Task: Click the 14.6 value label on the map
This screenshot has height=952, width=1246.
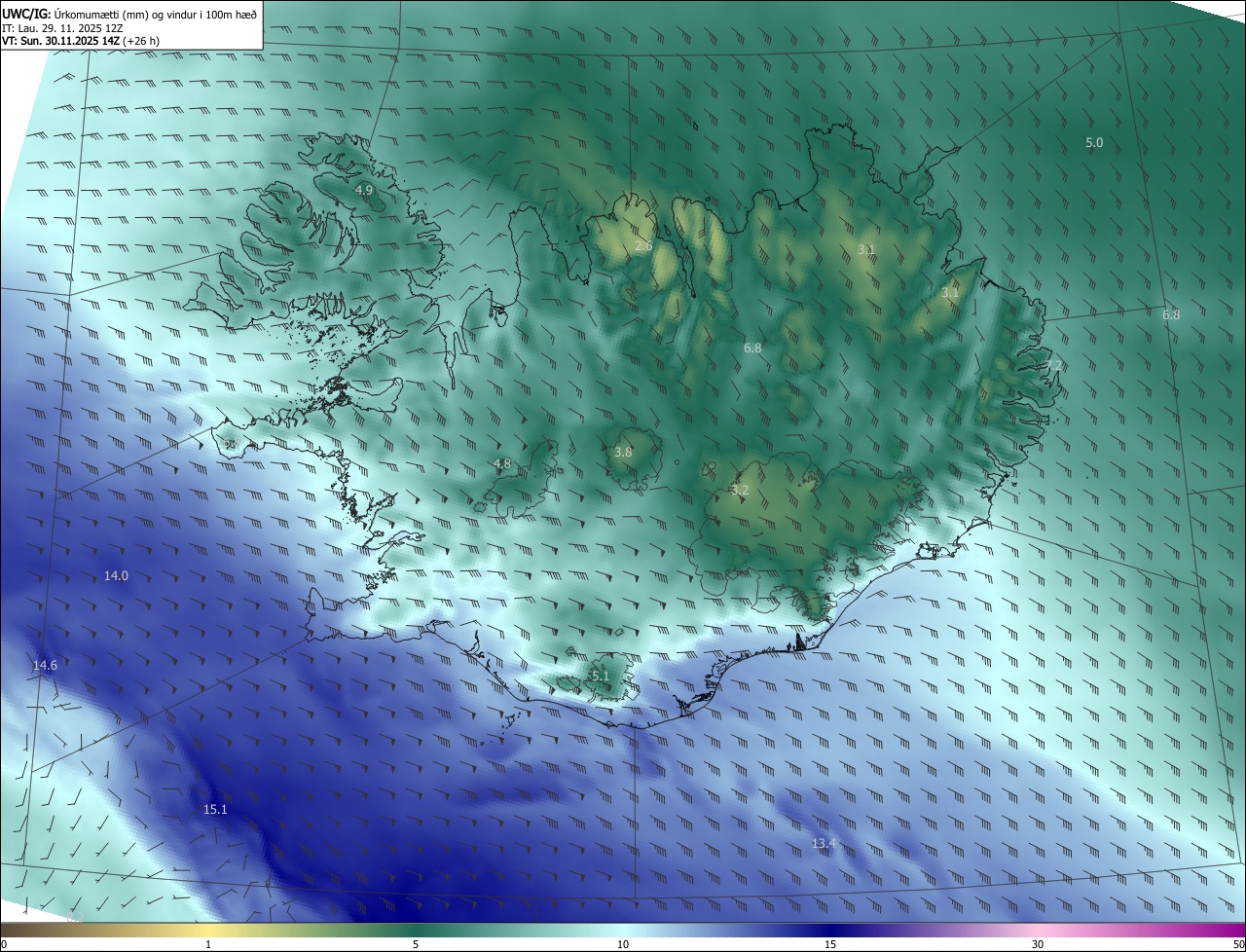Action: tap(45, 666)
